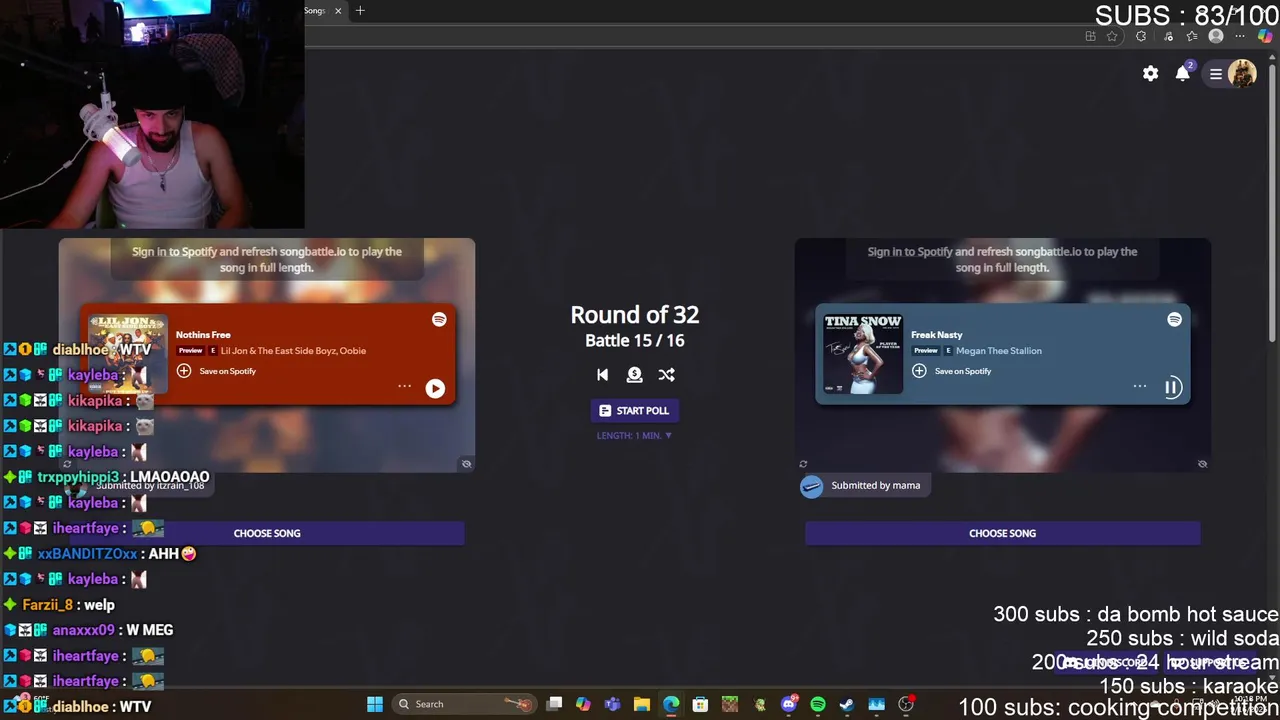Click the taskbar Search box
Screen dimensions: 1280x720
464,704
